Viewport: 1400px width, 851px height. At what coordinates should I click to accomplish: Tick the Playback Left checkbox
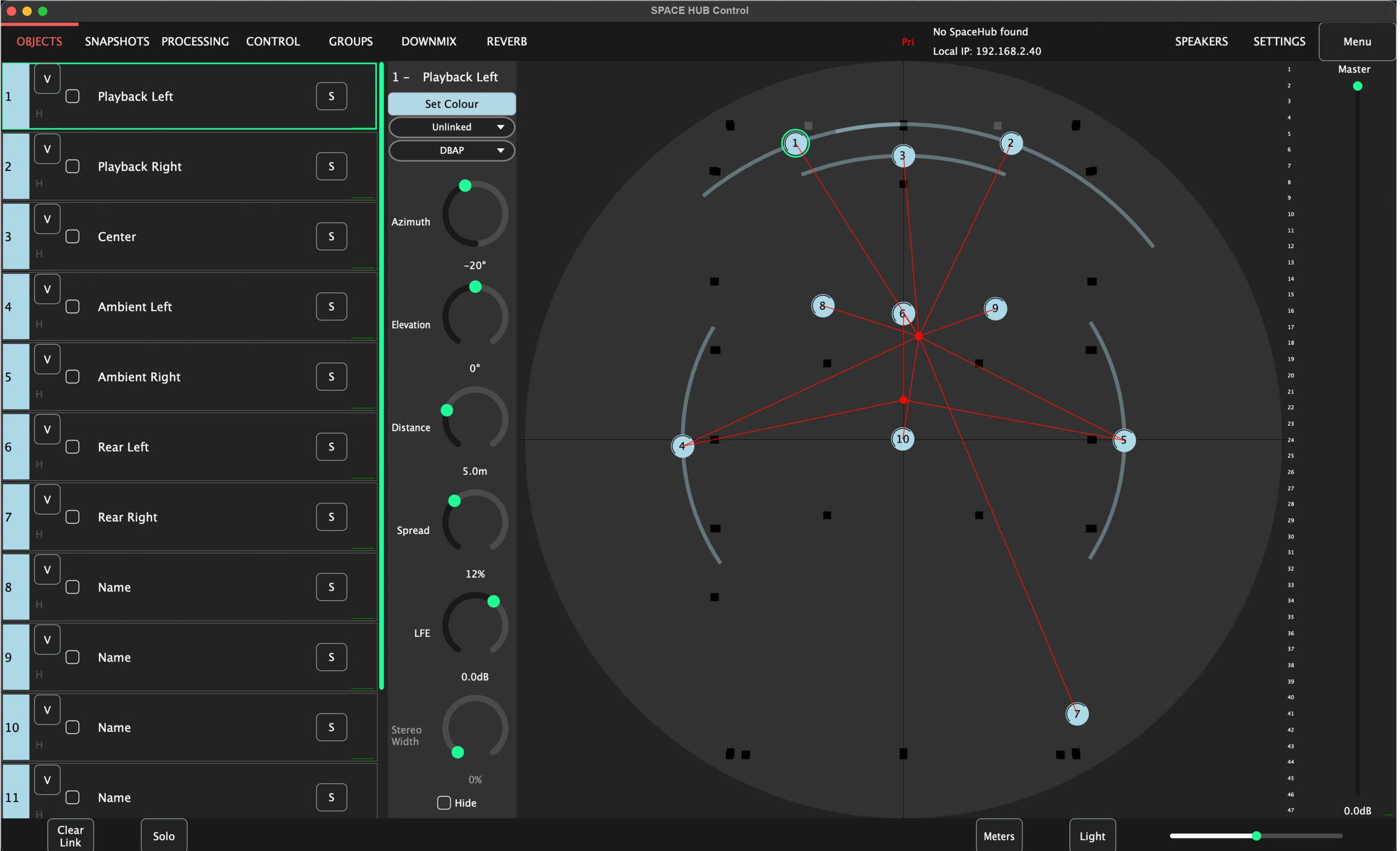73,96
